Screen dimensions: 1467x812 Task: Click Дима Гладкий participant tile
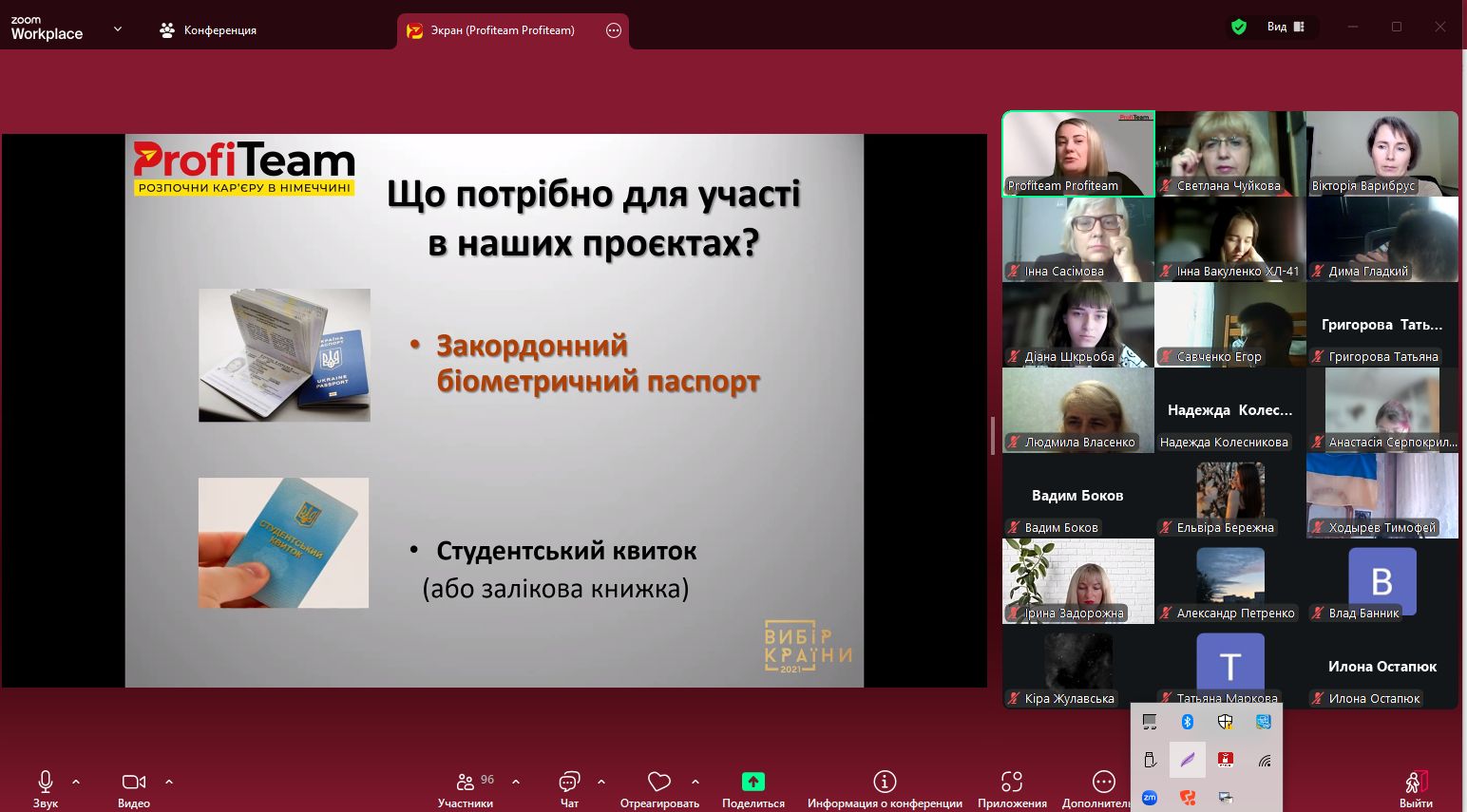[x=1382, y=239]
